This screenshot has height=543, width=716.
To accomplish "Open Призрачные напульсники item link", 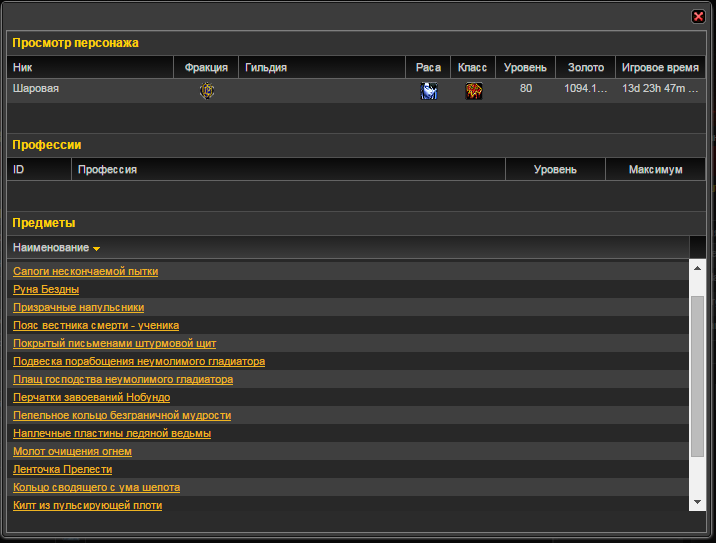I will click(78, 307).
